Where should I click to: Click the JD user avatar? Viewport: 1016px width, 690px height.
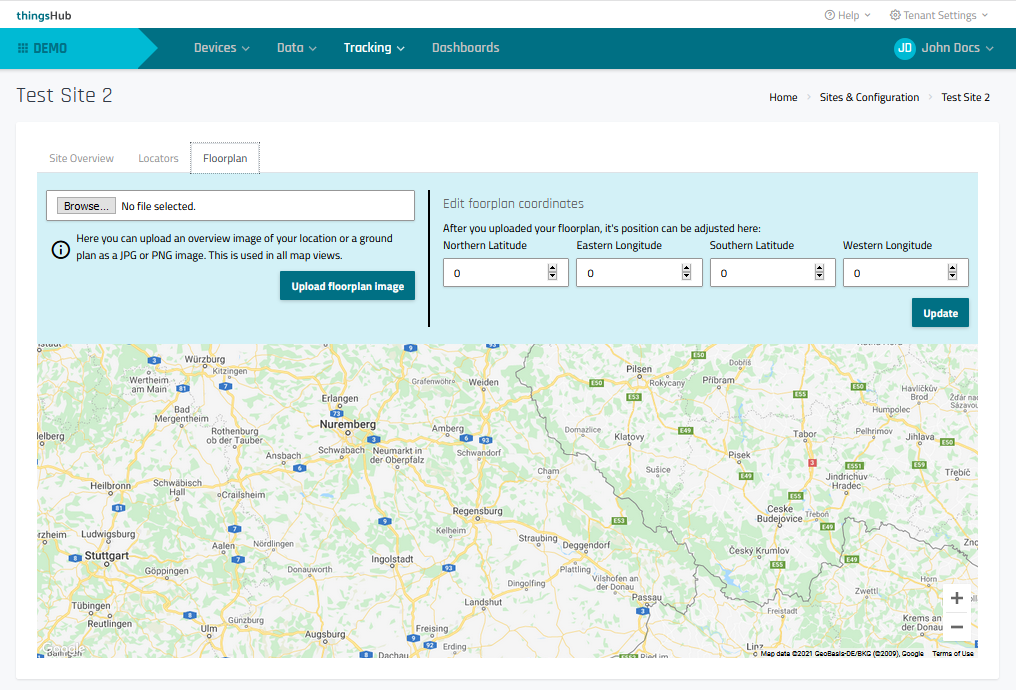(904, 48)
